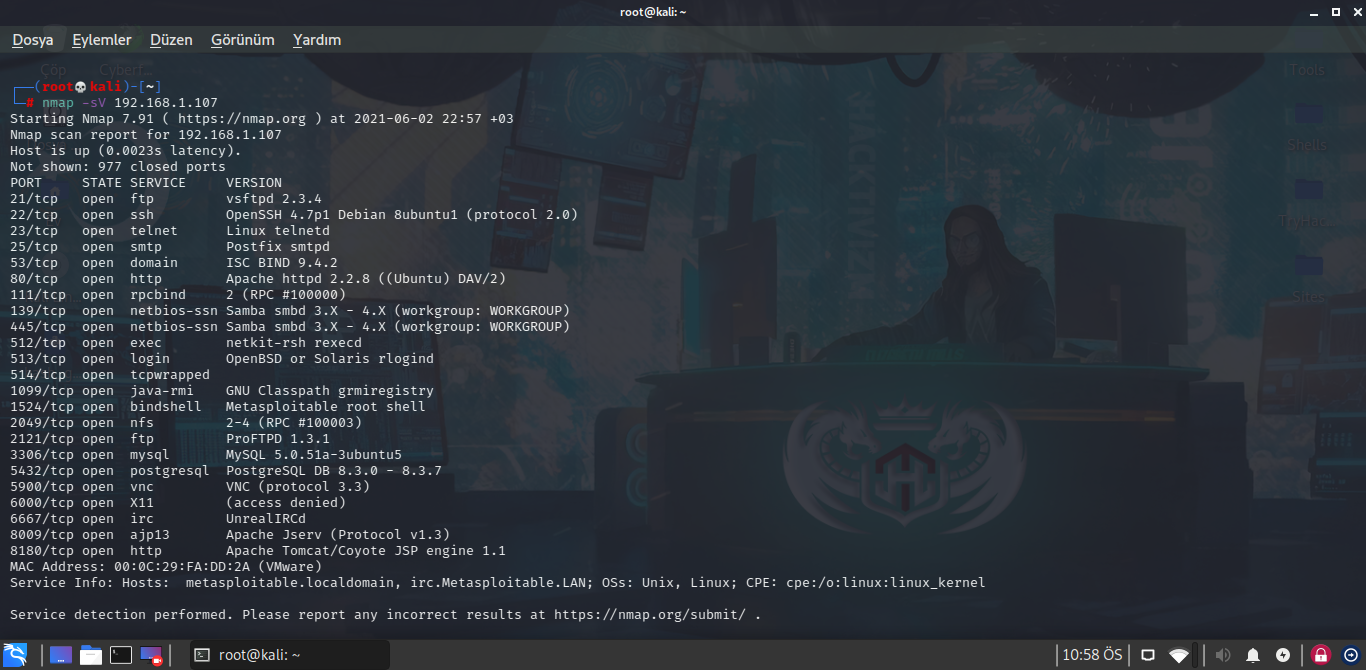Click the SERVICE column header
The height and width of the screenshot is (670, 1366).
click(x=158, y=183)
